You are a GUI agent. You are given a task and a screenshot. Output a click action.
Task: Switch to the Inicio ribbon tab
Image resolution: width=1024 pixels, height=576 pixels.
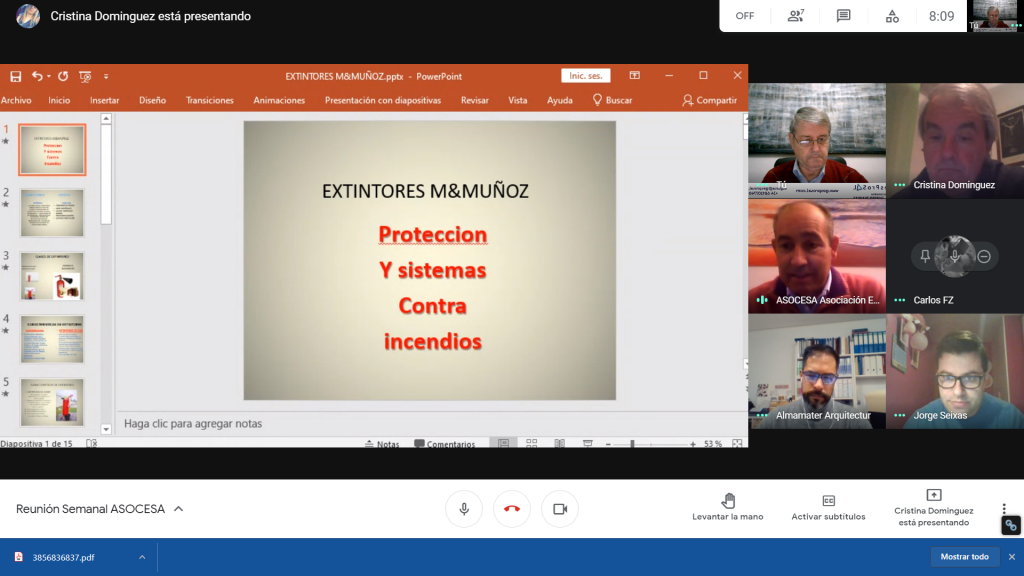[59, 100]
